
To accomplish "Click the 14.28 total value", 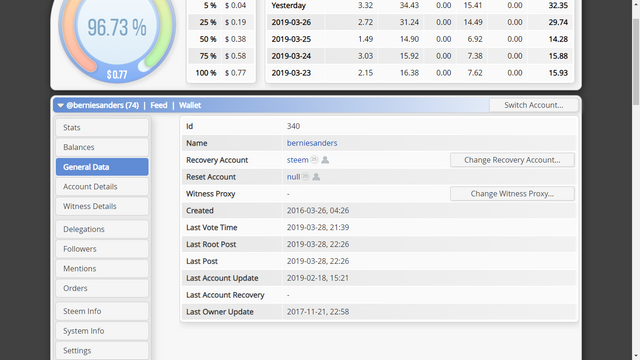I will coord(558,39).
